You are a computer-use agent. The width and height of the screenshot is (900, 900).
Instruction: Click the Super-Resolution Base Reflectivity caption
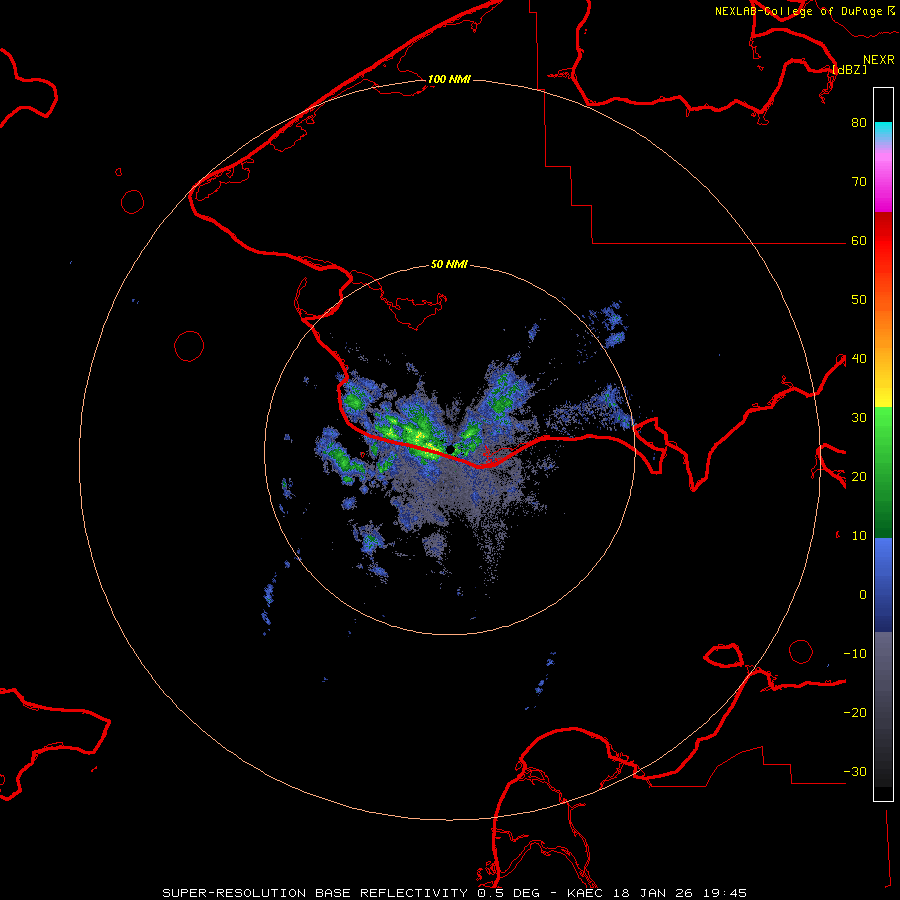click(x=315, y=893)
